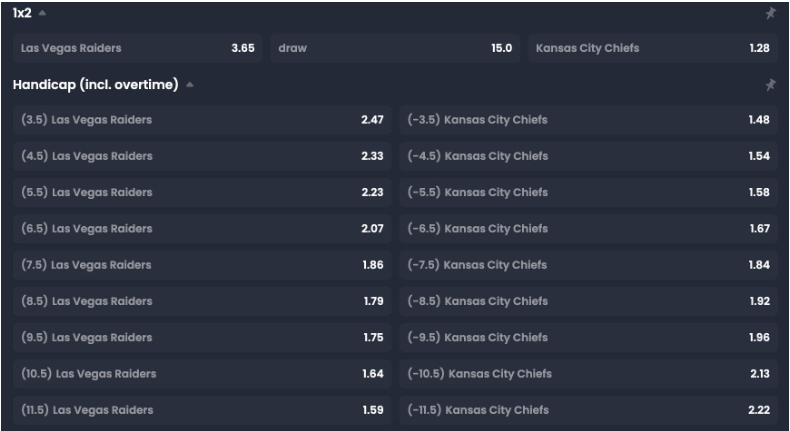Collapse the 1x2 market section
The width and height of the screenshot is (790, 431).
tap(42, 13)
